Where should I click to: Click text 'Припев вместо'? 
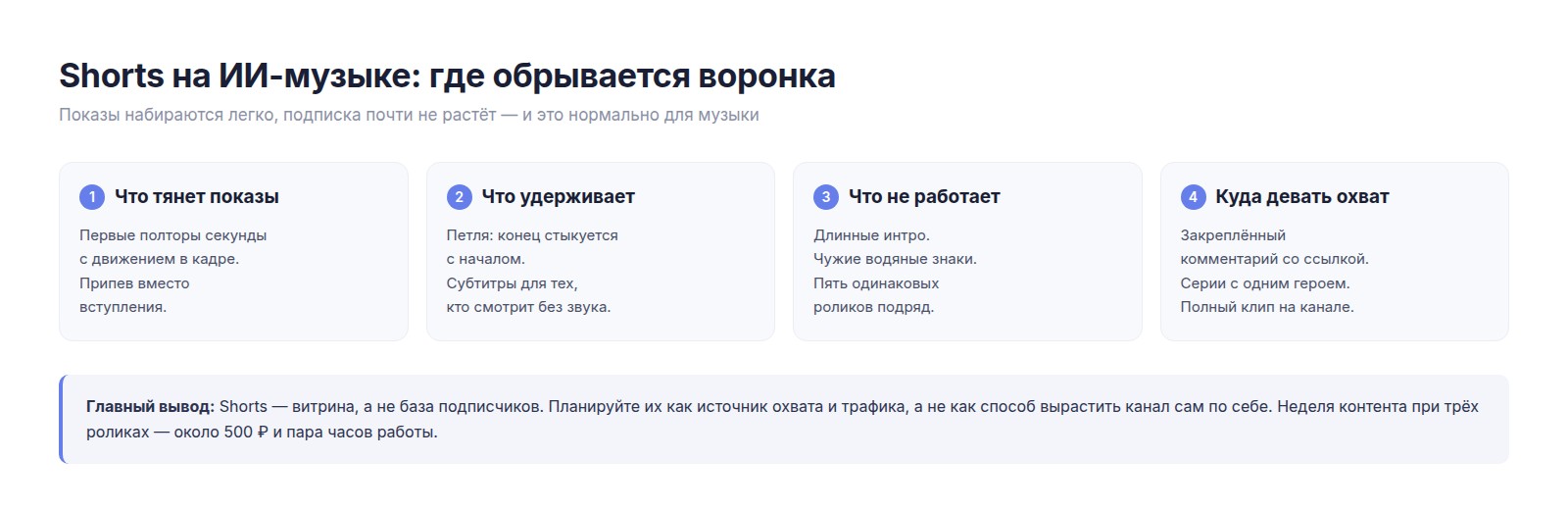pos(134,283)
